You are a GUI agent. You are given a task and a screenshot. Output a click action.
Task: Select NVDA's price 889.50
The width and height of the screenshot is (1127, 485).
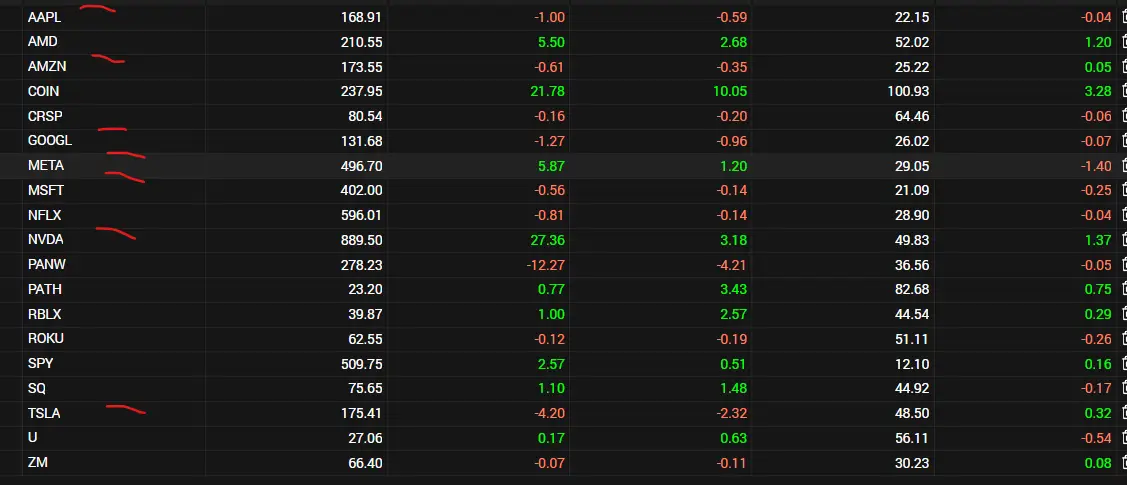[x=362, y=239]
